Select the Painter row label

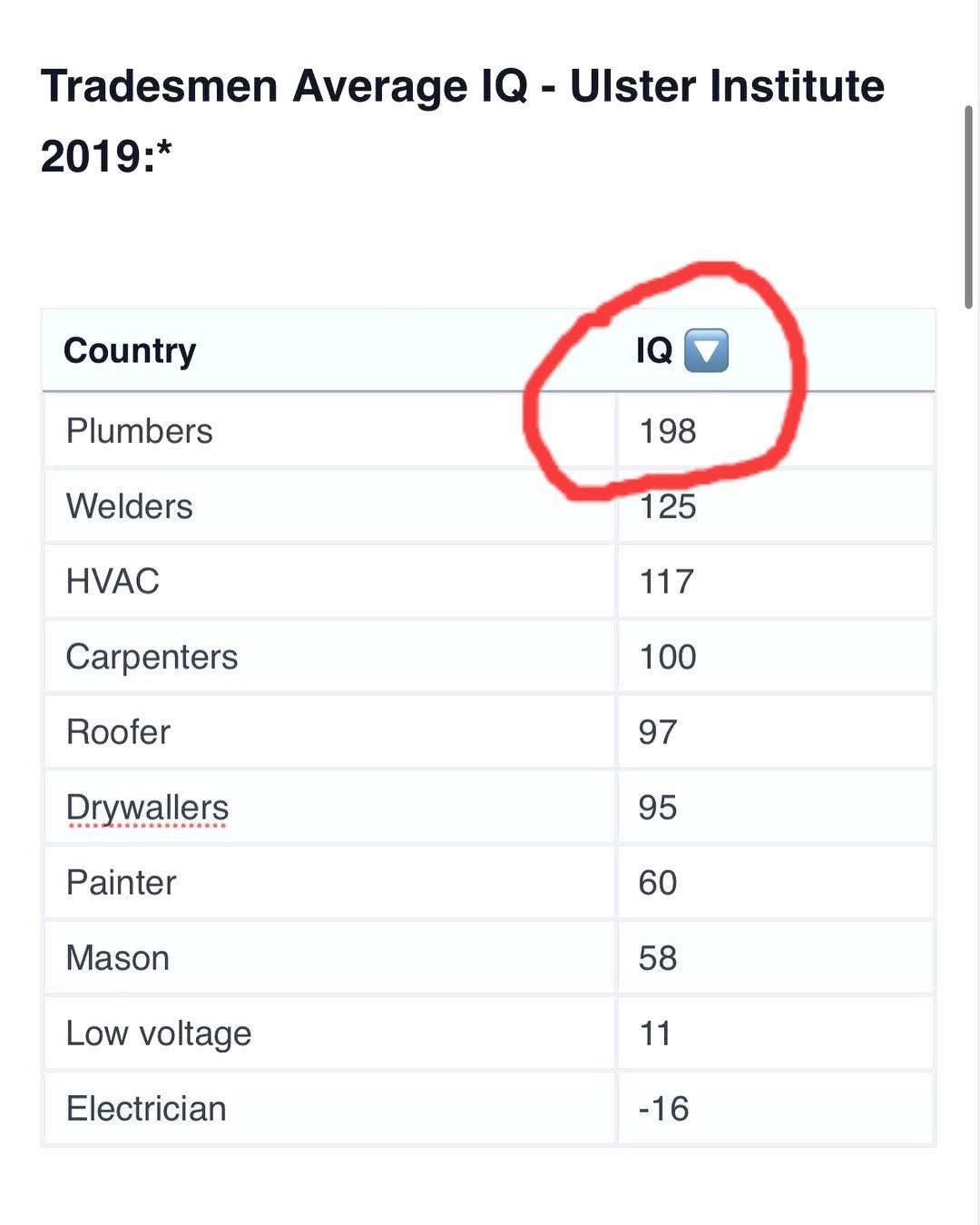coord(121,883)
